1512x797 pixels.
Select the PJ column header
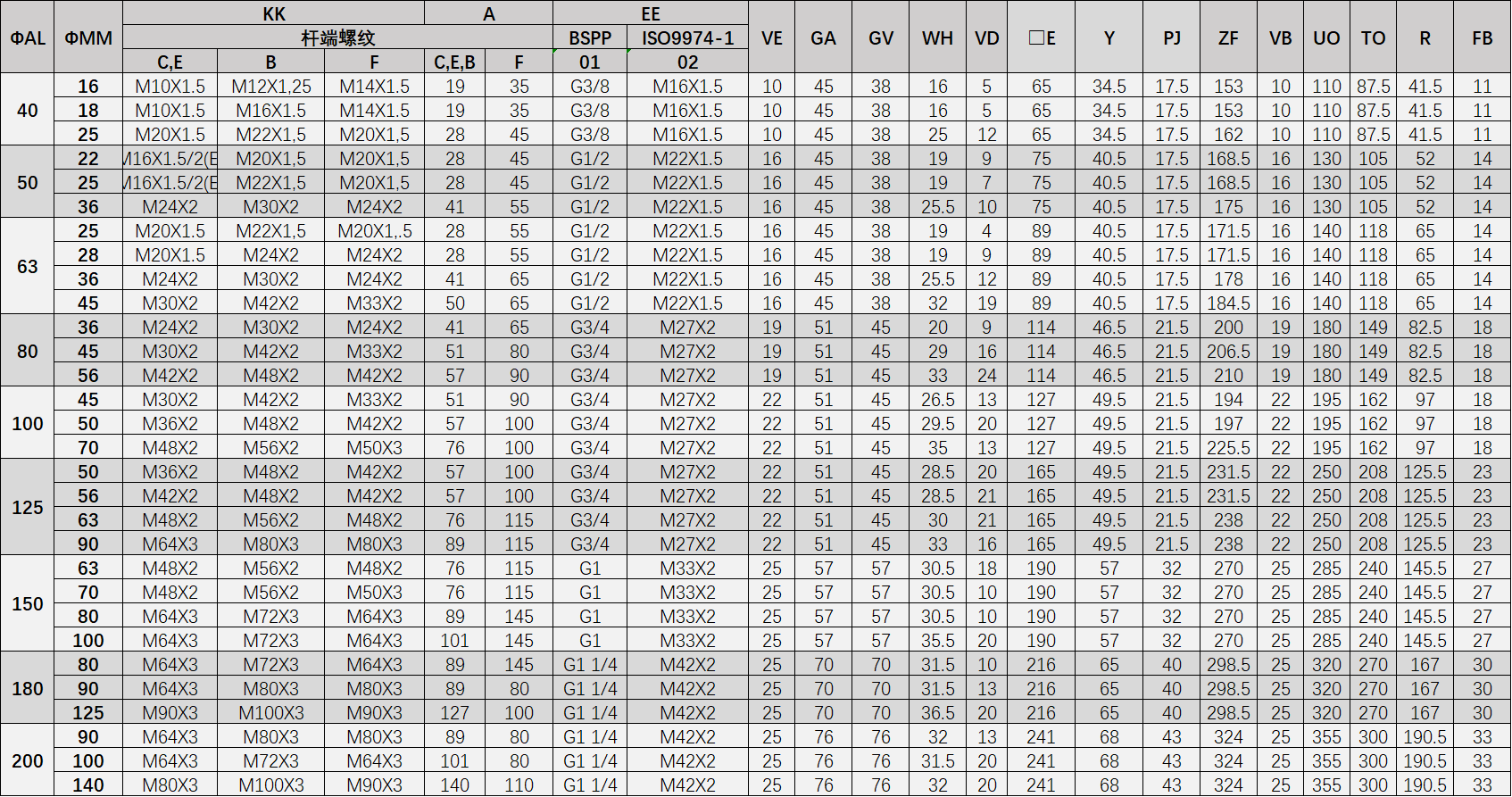coord(1171,37)
